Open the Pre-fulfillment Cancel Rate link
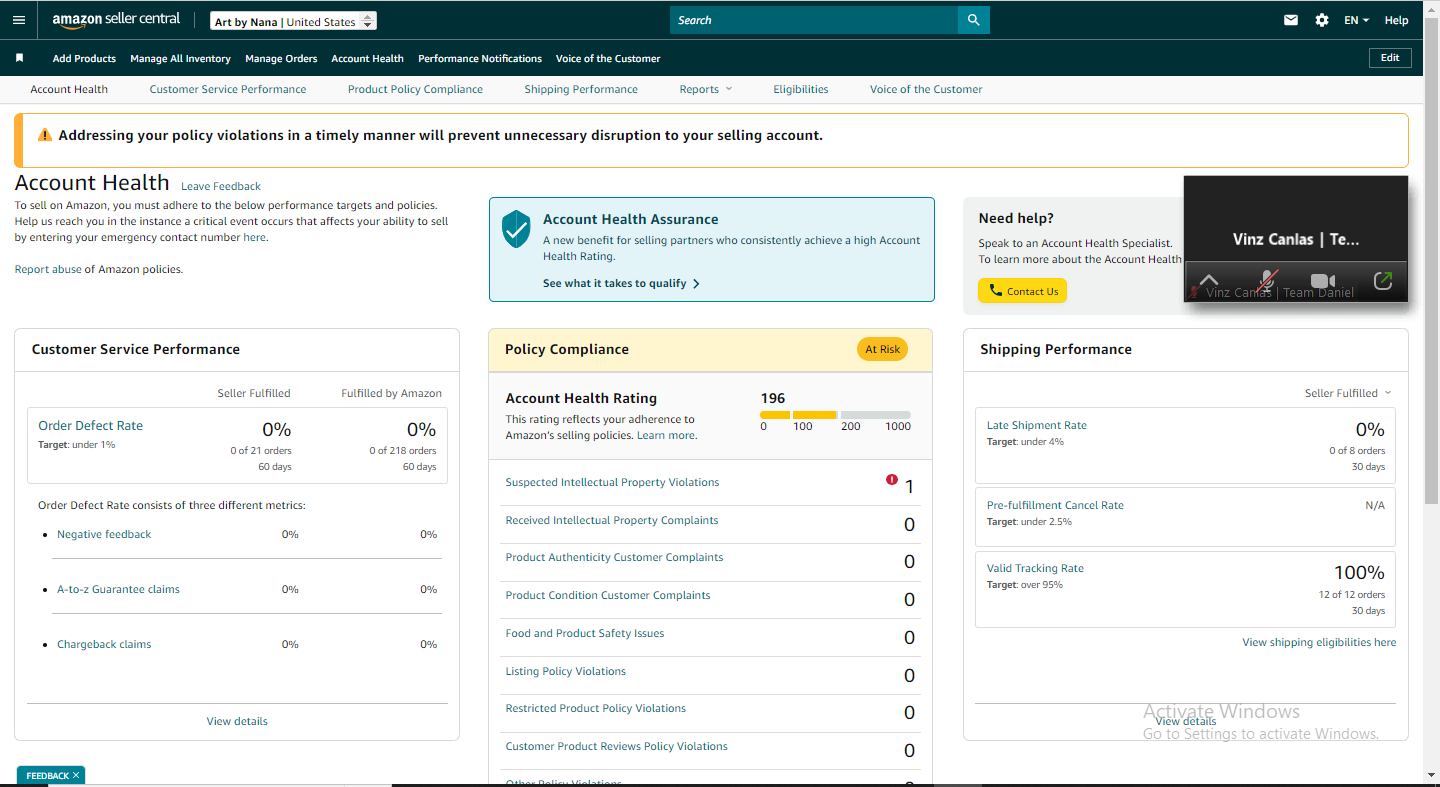Viewport: 1440px width, 787px height. (1055, 505)
